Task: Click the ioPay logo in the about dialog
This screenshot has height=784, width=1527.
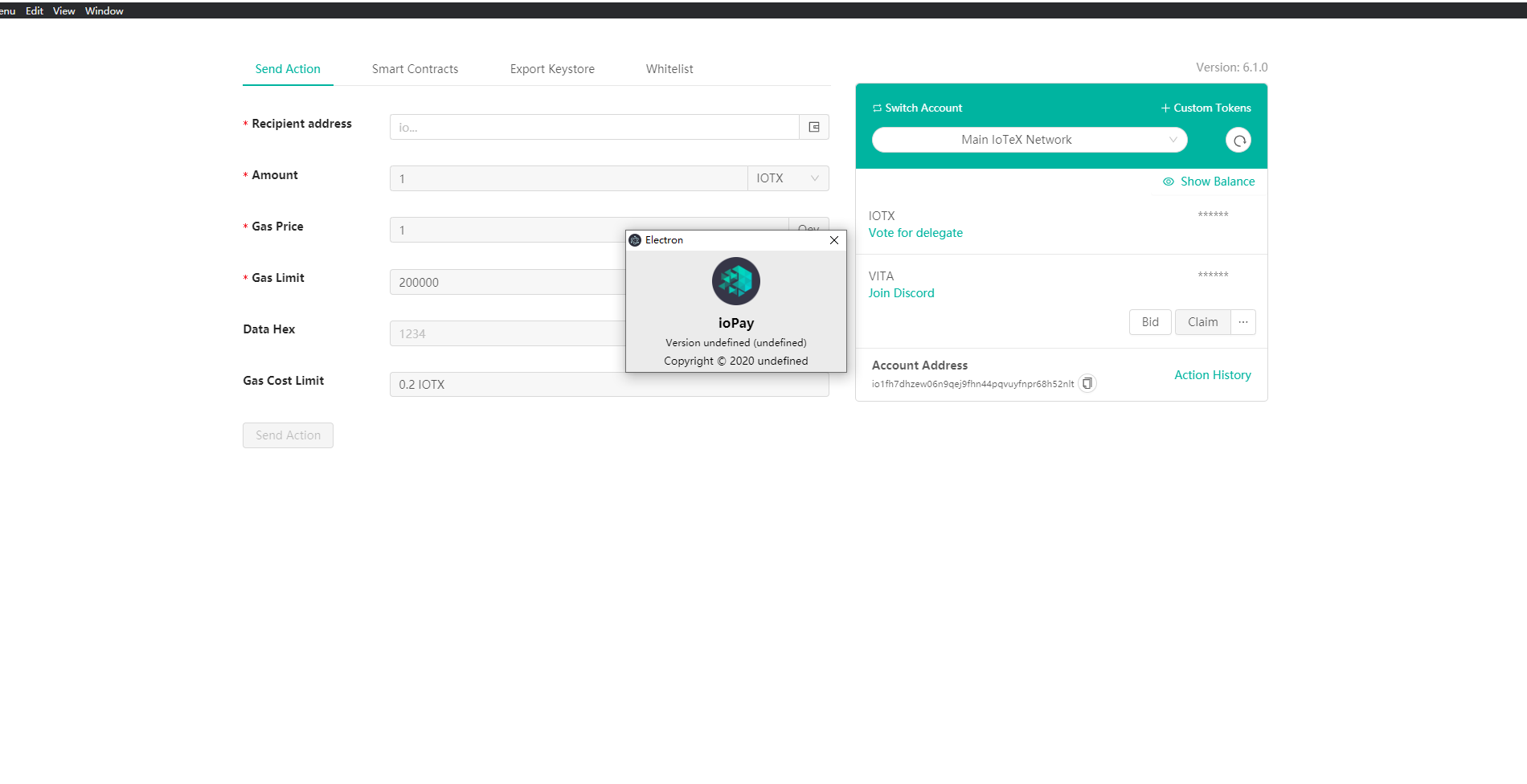Action: (735, 281)
